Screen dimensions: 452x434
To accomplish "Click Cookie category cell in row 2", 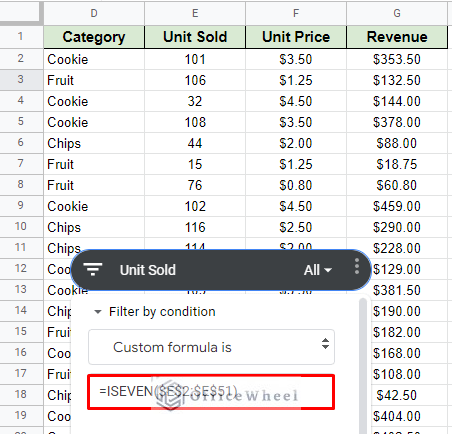I will click(x=94, y=59).
